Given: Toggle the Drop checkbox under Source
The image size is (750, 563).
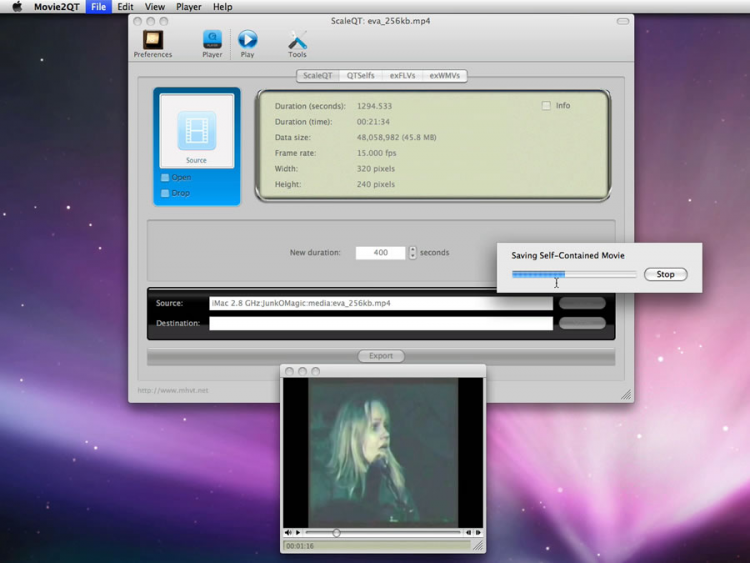Looking at the screenshot, I should point(165,193).
